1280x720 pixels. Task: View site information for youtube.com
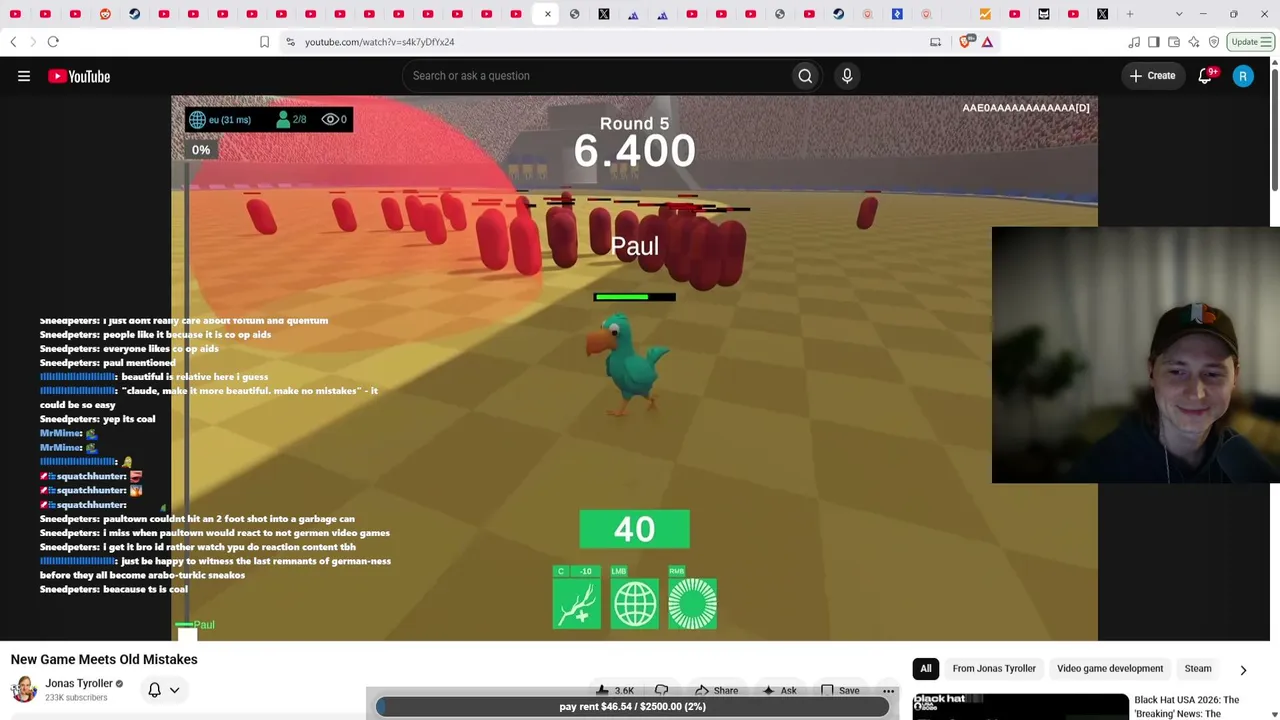[290, 42]
